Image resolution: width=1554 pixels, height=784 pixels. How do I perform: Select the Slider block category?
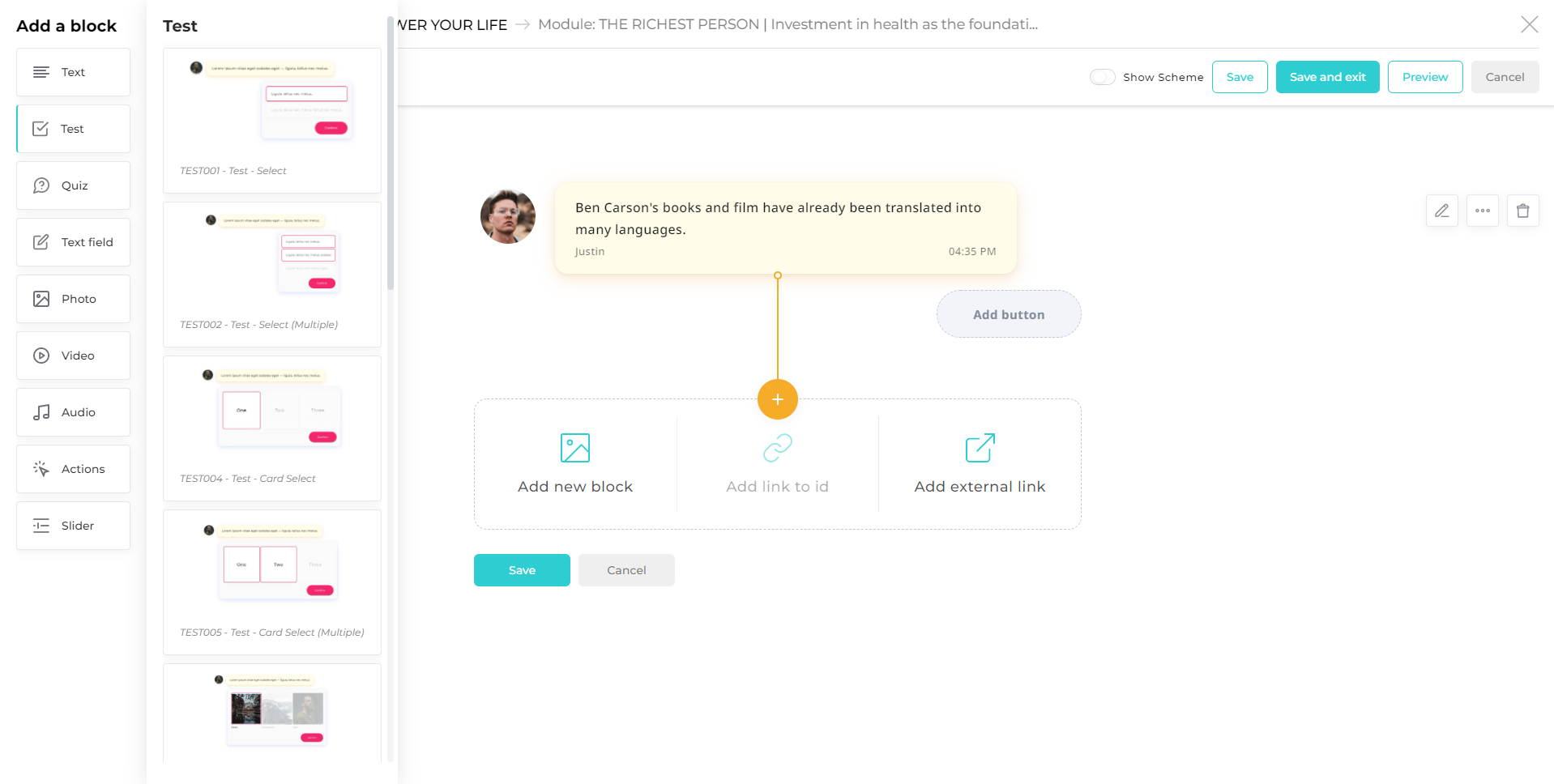(73, 526)
